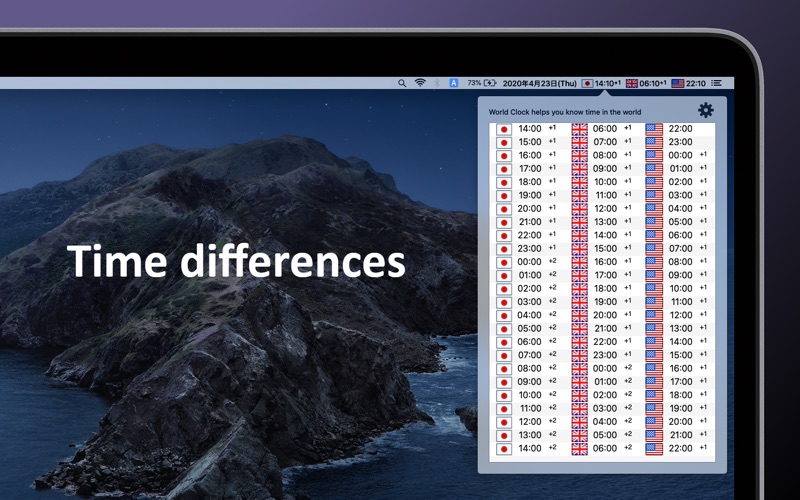800x500 pixels.
Task: Select Japan time 16:00 +1
Action: click(x=530, y=155)
